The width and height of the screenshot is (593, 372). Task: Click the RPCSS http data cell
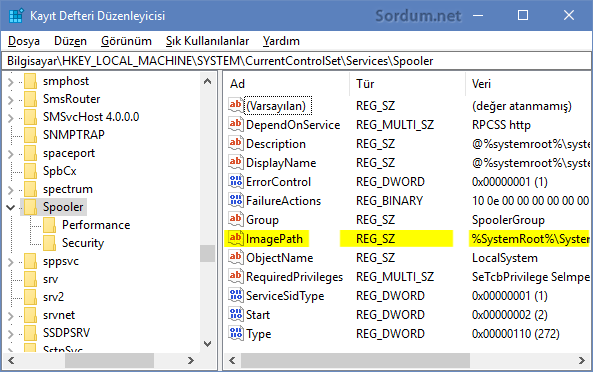[x=501, y=125]
